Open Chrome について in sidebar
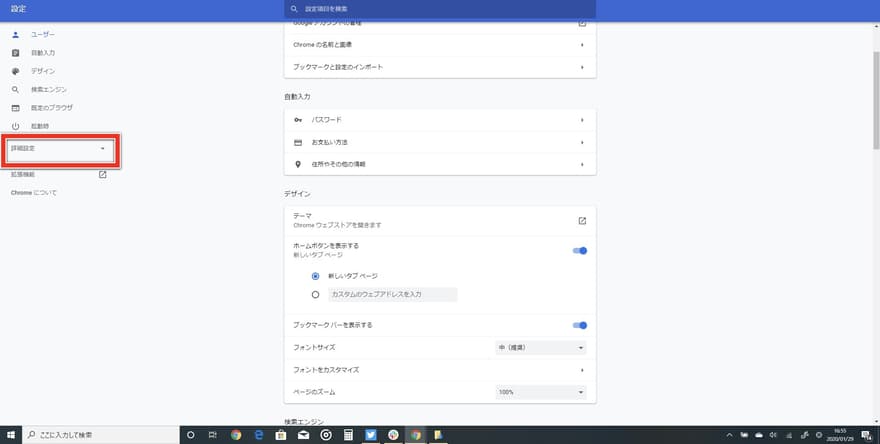 pos(33,191)
